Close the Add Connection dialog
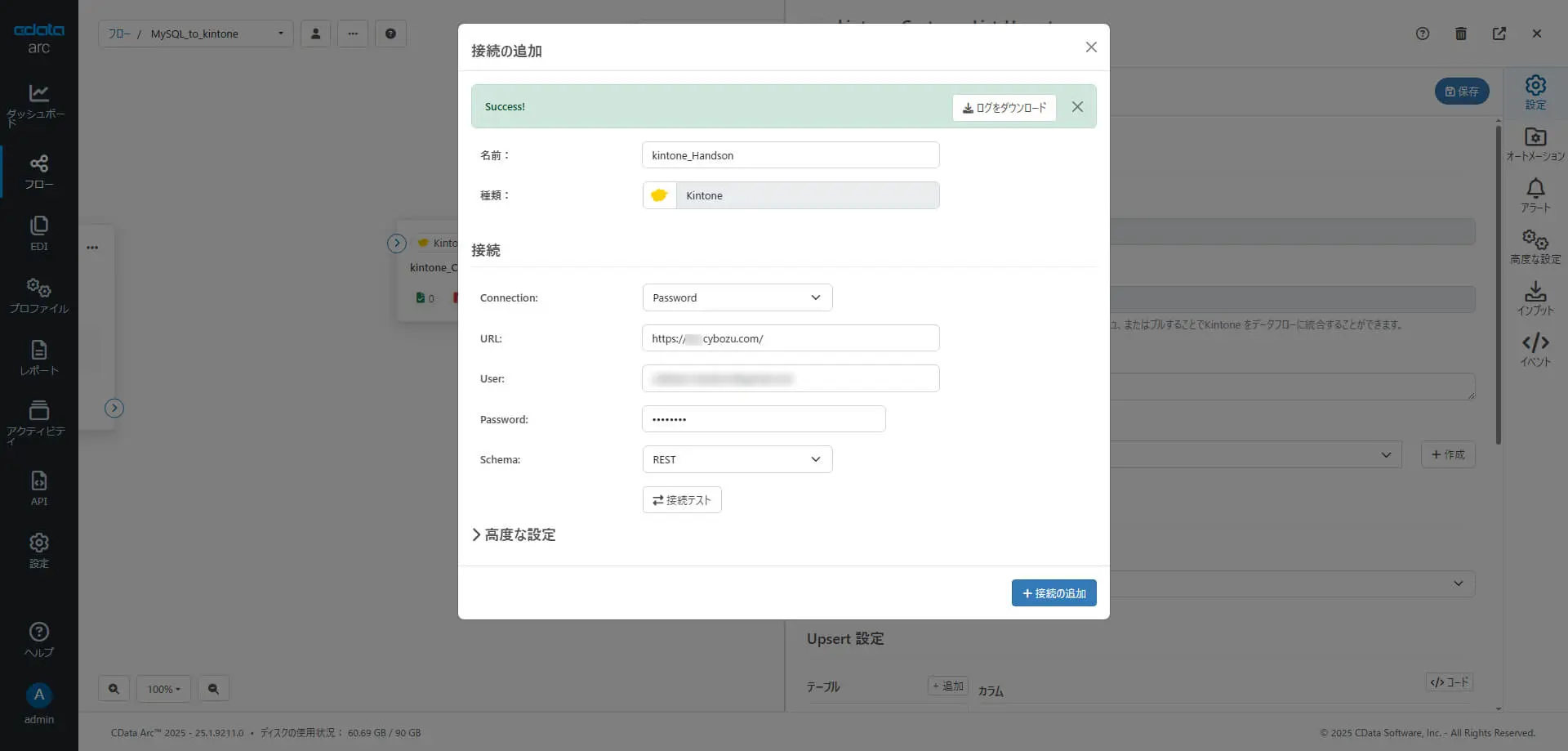1568x751 pixels. coord(1091,47)
